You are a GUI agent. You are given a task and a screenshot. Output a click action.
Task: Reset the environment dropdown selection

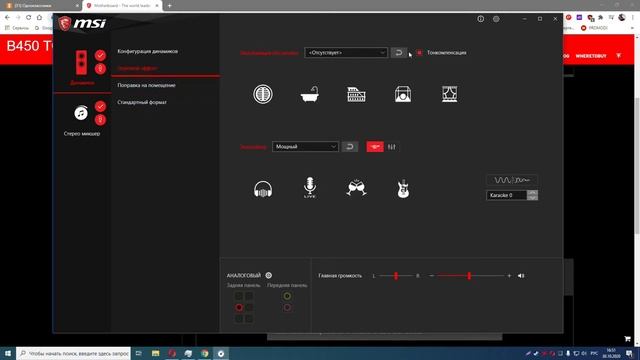tap(399, 53)
